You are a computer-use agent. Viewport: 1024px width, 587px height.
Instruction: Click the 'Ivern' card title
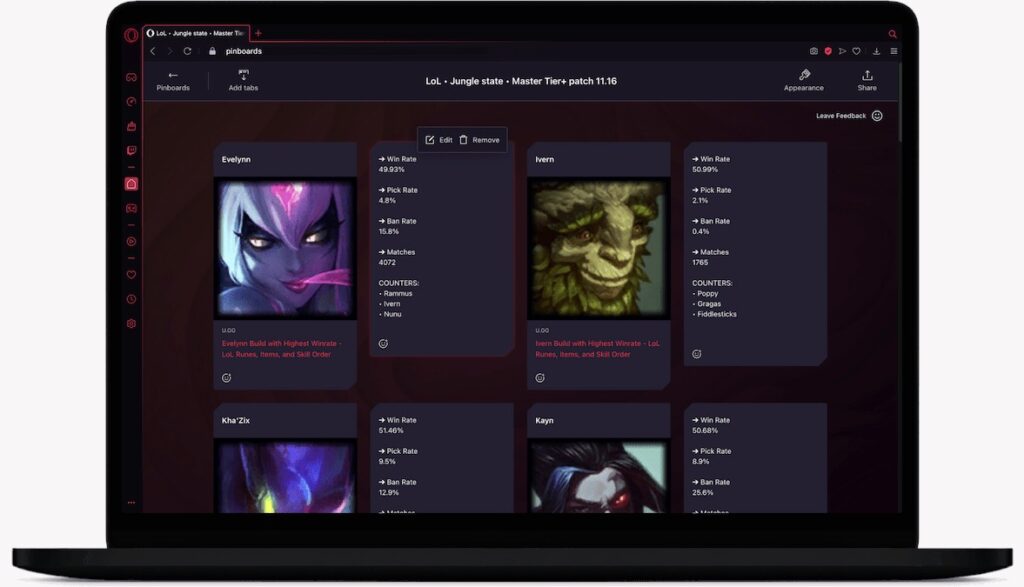(545, 159)
